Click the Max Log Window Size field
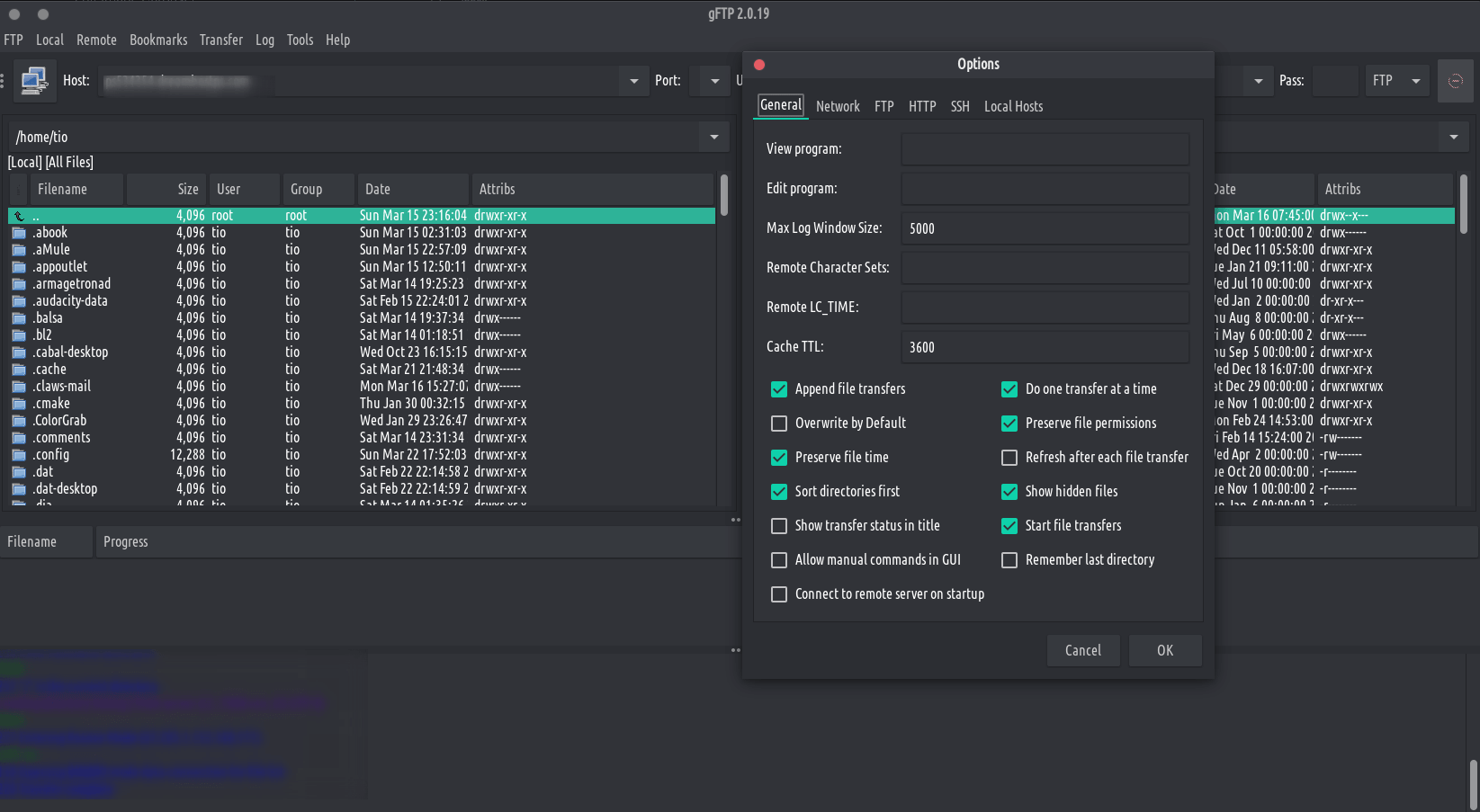 coord(1045,228)
